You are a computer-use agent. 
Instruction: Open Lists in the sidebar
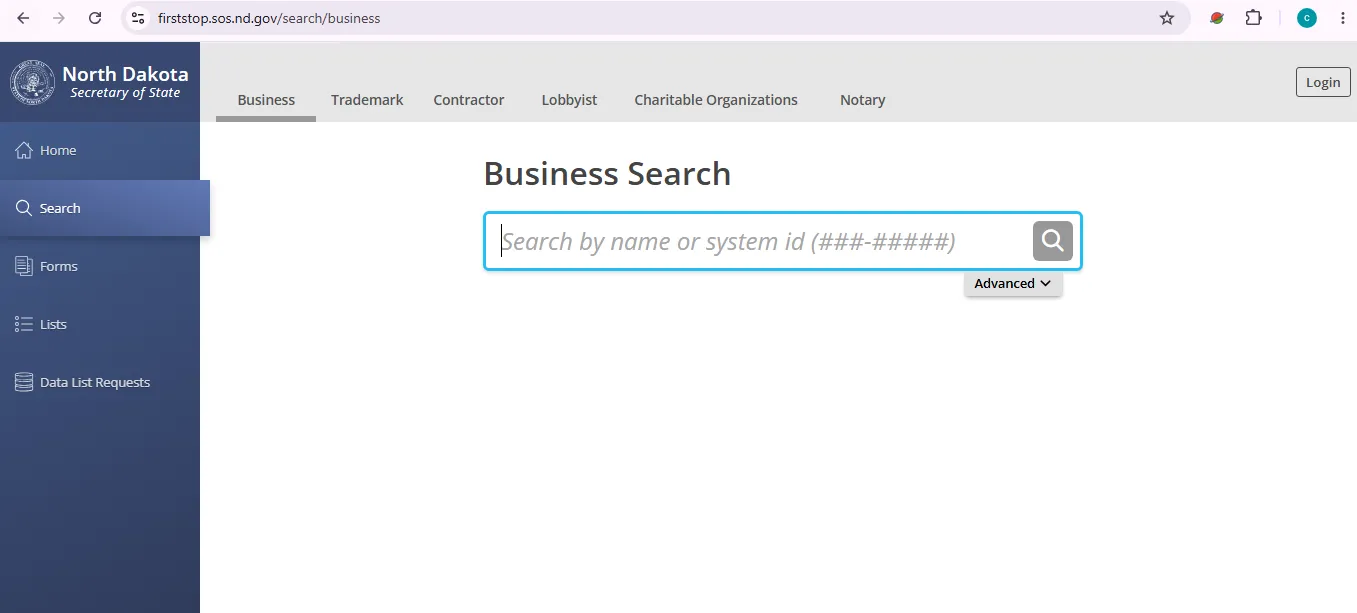(100, 324)
